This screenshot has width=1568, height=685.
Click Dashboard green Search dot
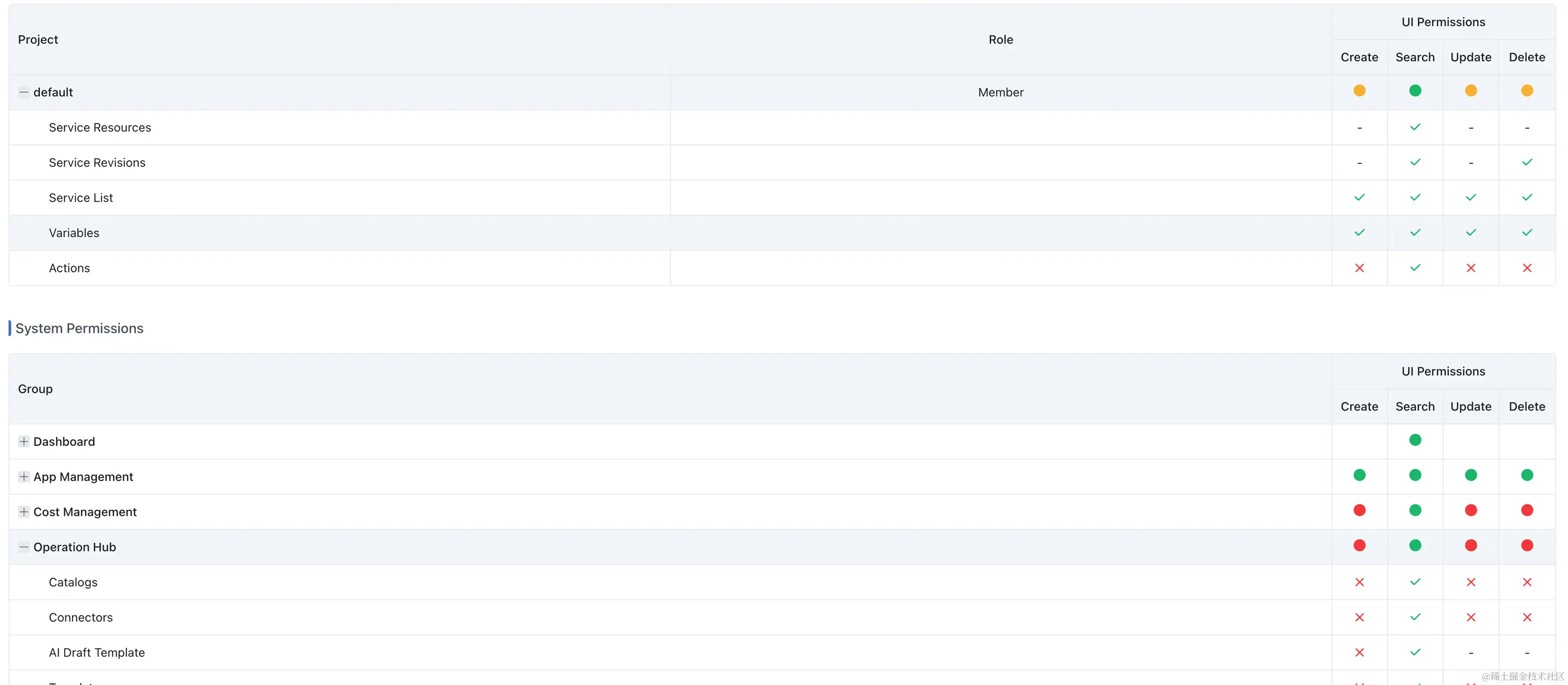(1415, 440)
